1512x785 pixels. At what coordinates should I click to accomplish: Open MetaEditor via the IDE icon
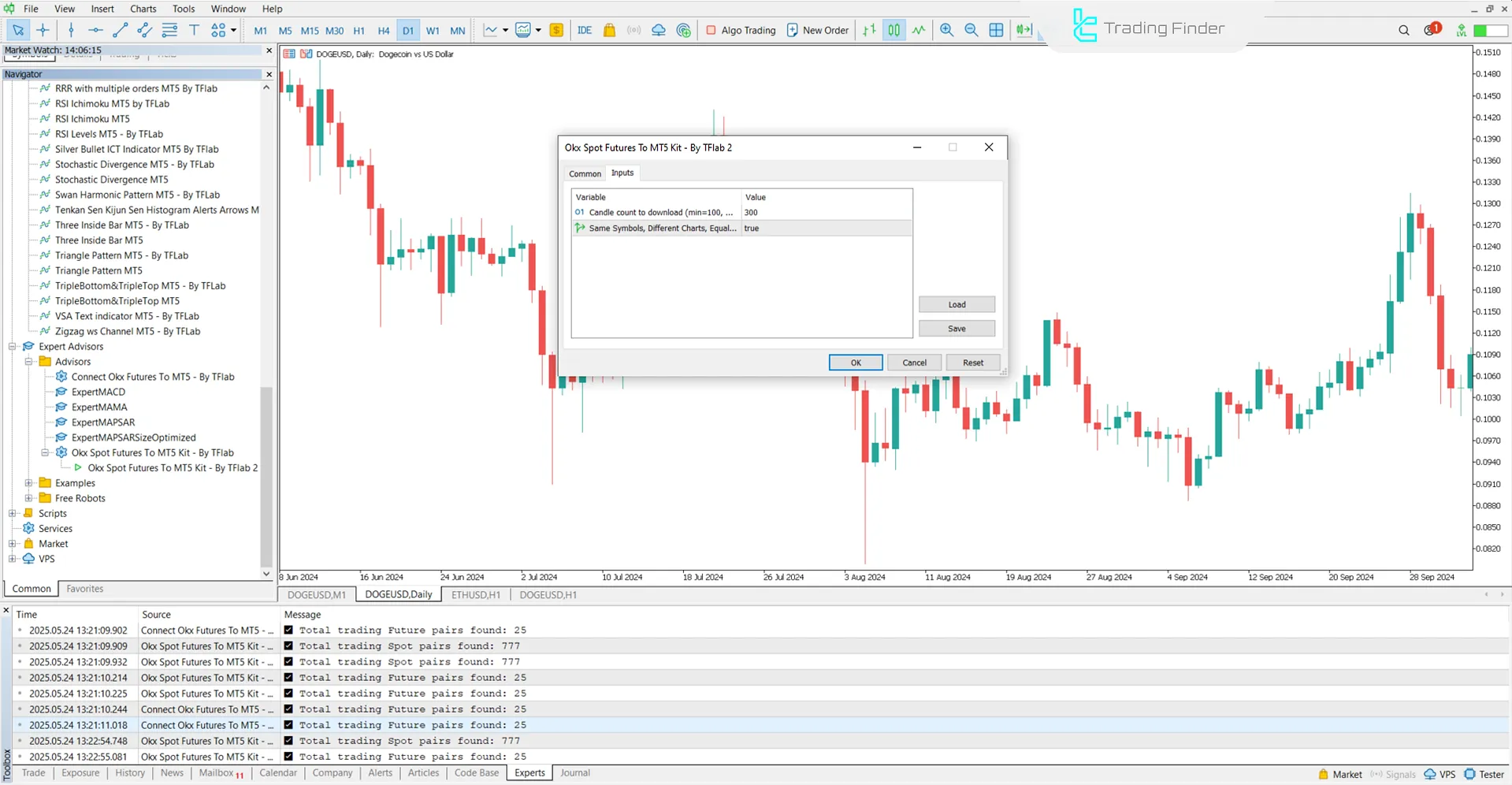584,30
